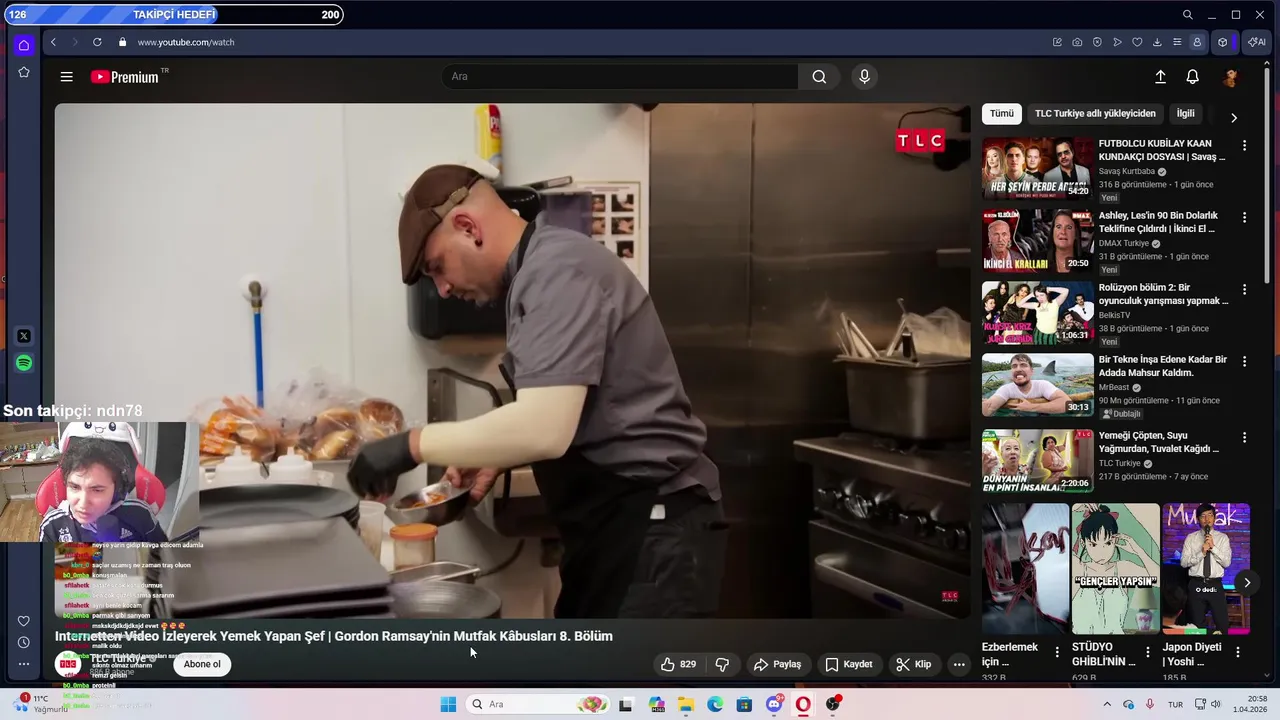Open volume control in system tray

coord(1216,704)
